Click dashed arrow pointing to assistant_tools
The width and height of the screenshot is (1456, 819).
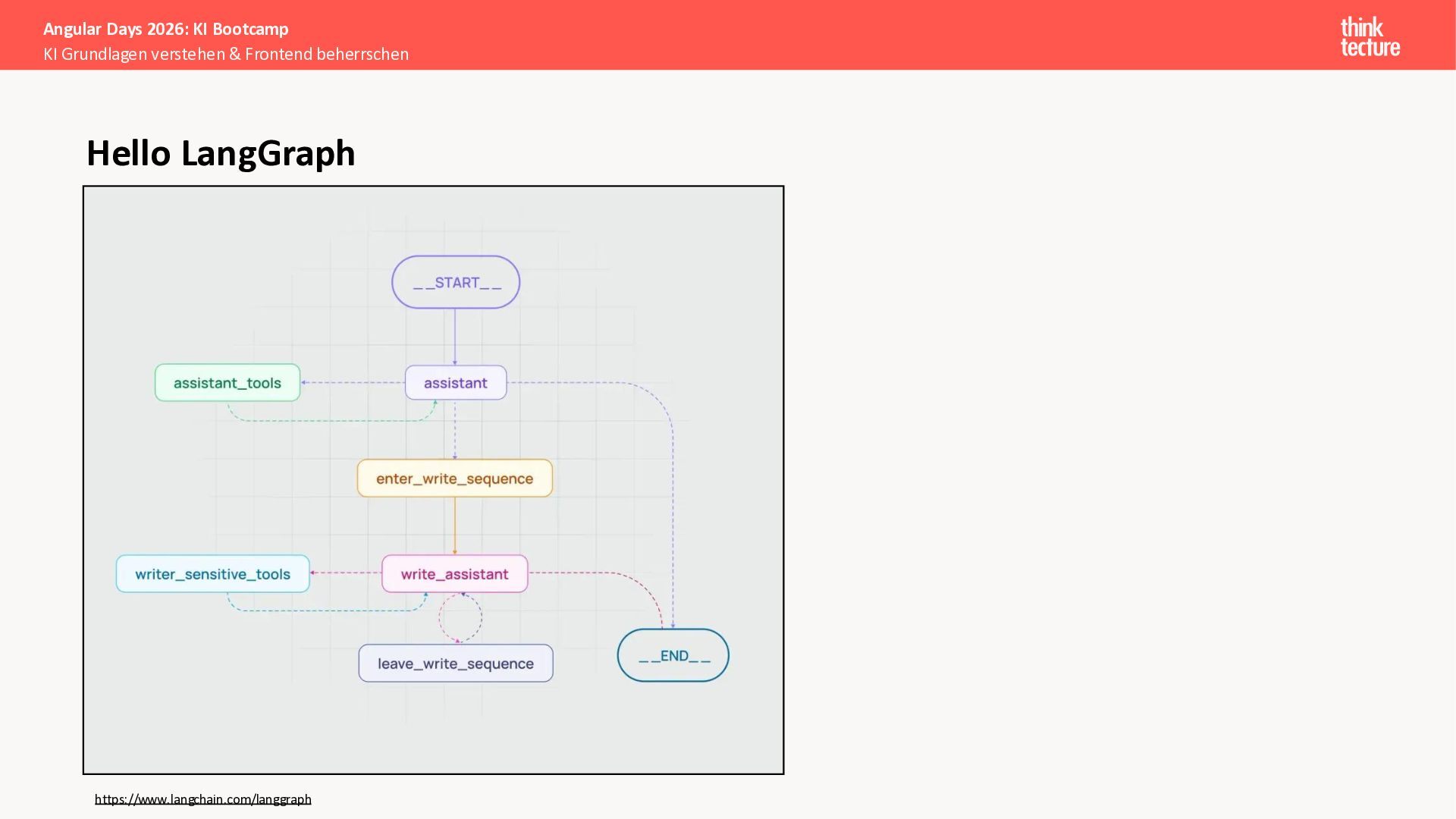click(x=353, y=383)
